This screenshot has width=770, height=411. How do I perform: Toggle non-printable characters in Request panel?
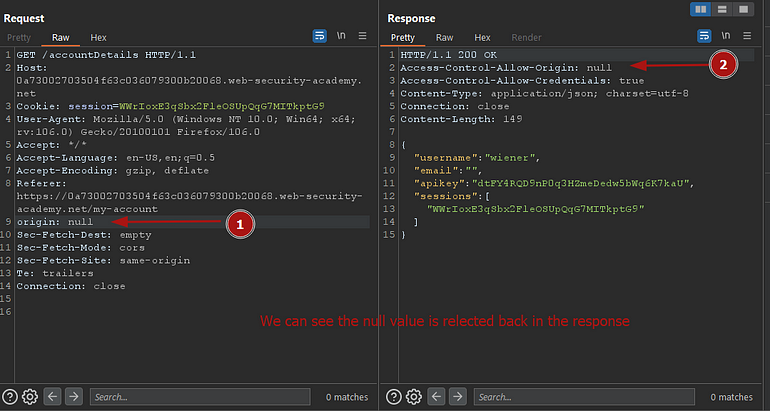click(x=341, y=36)
